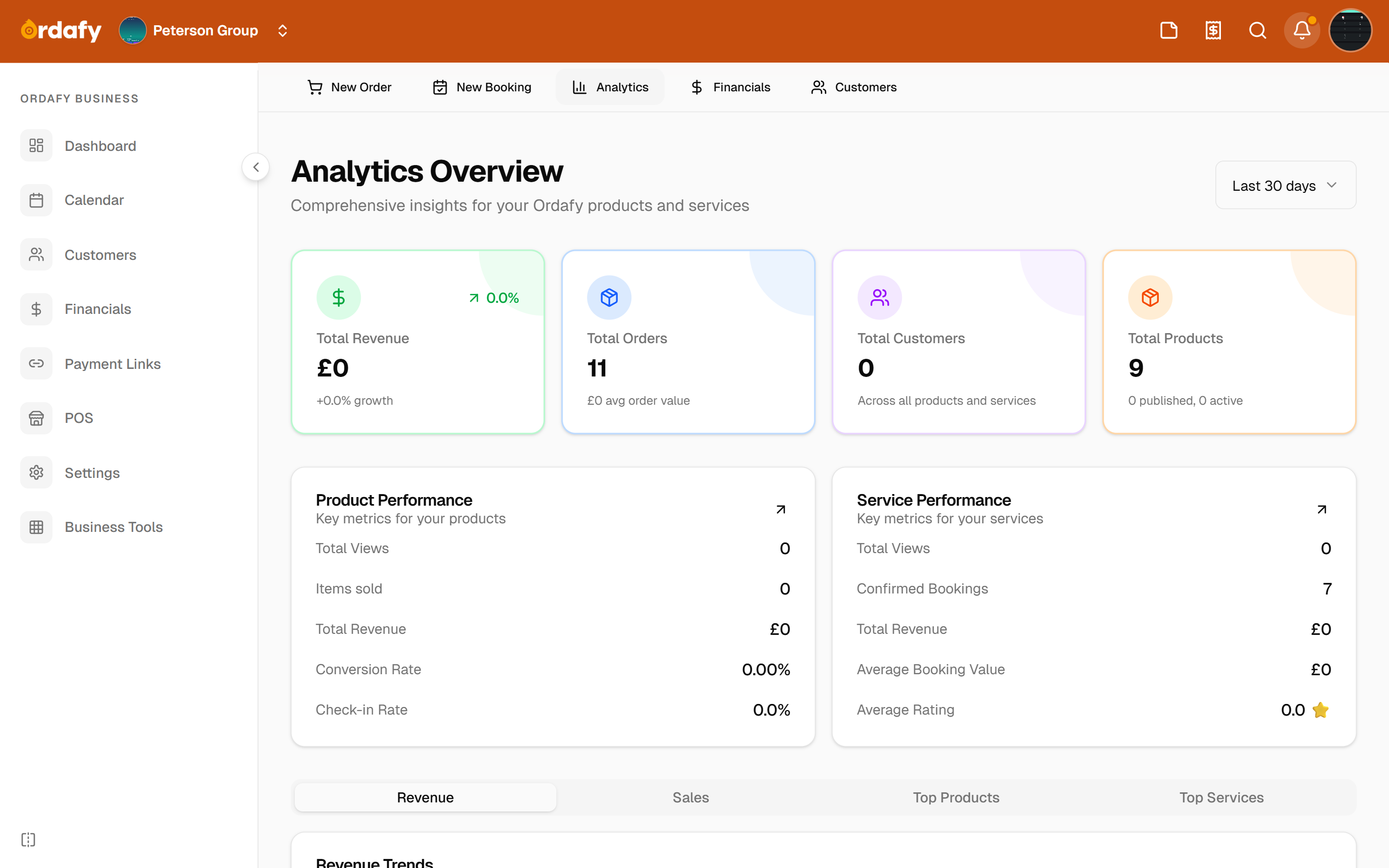Viewport: 1389px width, 868px height.
Task: Click the 0.0% growth indicator
Action: coord(494,298)
